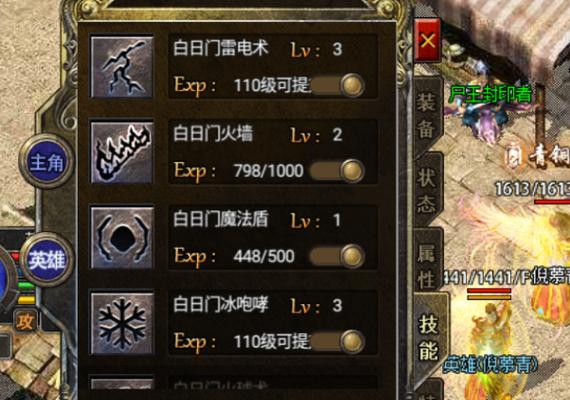The image size is (570, 400).
Task: Toggle the 白日门雷电术 skill switch
Action: pyautogui.click(x=337, y=85)
